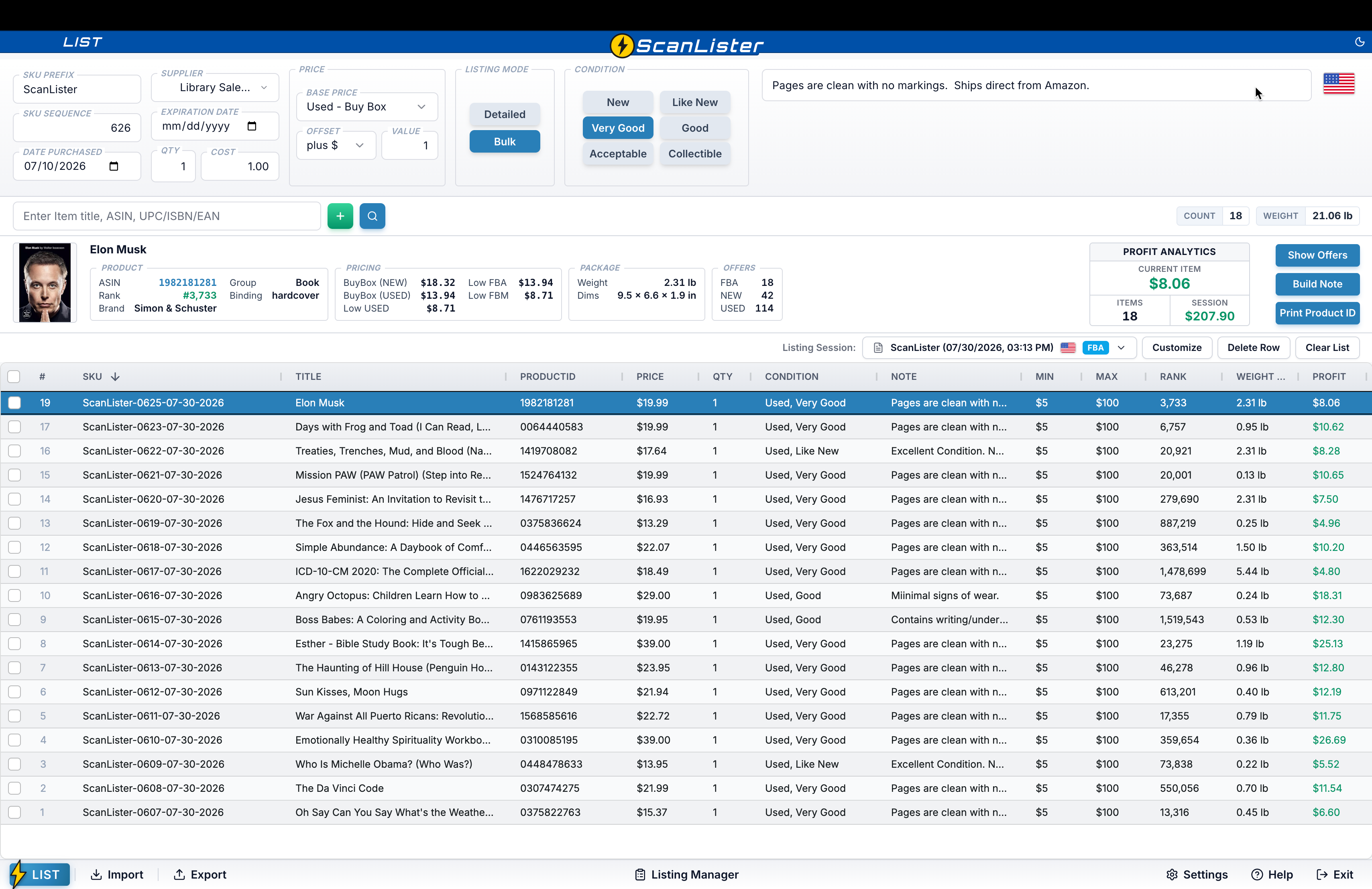Viewport: 1372px width, 889px height.
Task: Sort by the TITLE column header
Action: (308, 377)
